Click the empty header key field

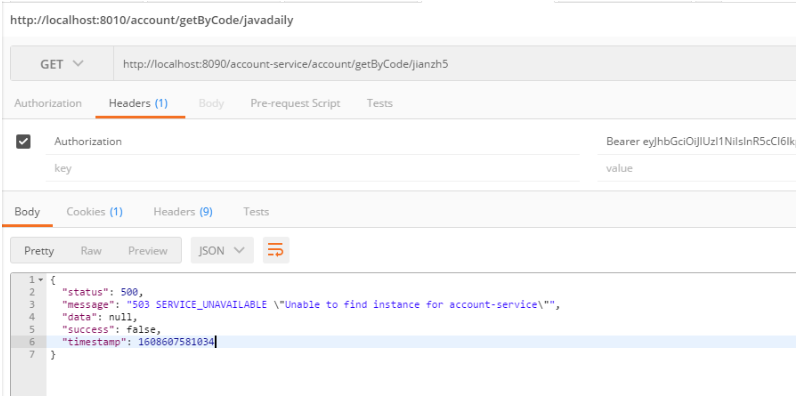point(312,168)
